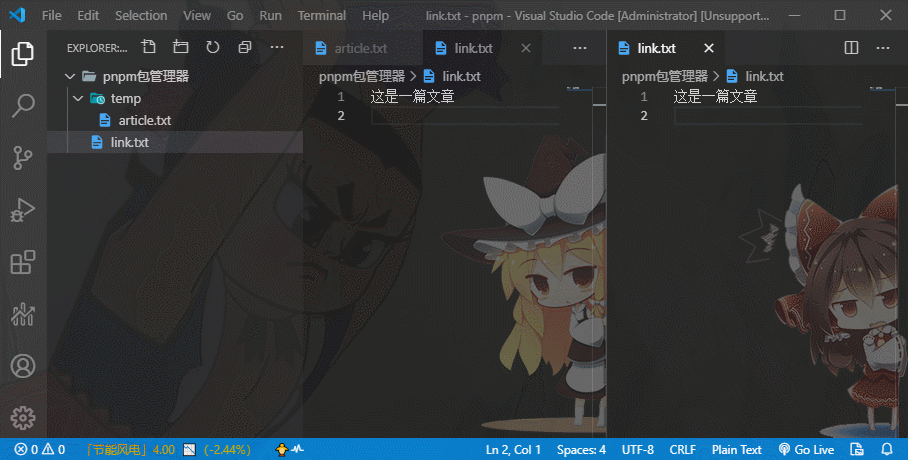Split the right editor
Viewport: 908px width, 460px height.
tap(851, 48)
